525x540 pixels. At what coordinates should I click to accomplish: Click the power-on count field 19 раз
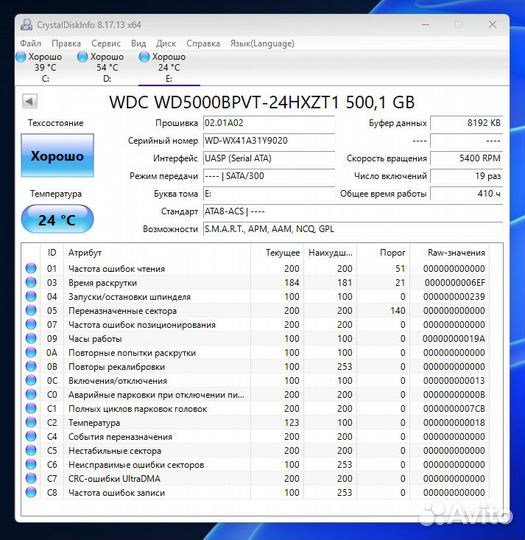pyautogui.click(x=467, y=176)
